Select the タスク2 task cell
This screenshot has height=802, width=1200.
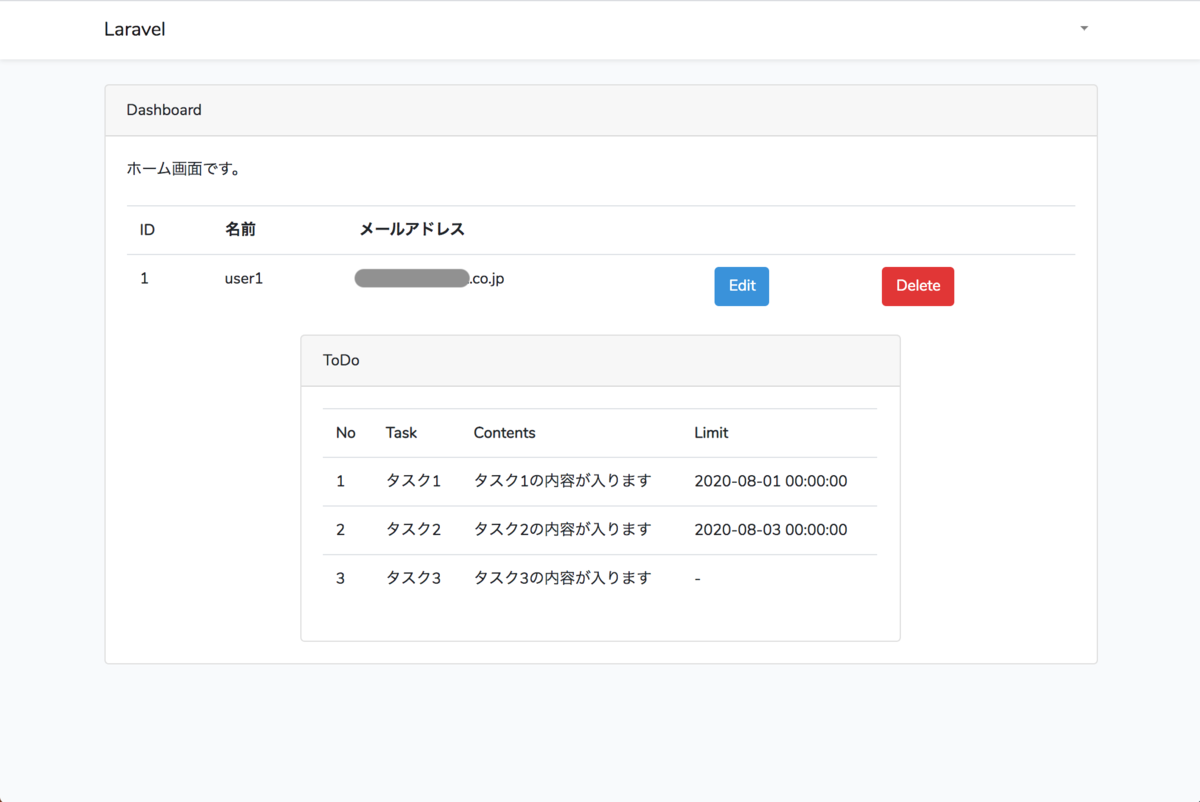[x=414, y=530]
